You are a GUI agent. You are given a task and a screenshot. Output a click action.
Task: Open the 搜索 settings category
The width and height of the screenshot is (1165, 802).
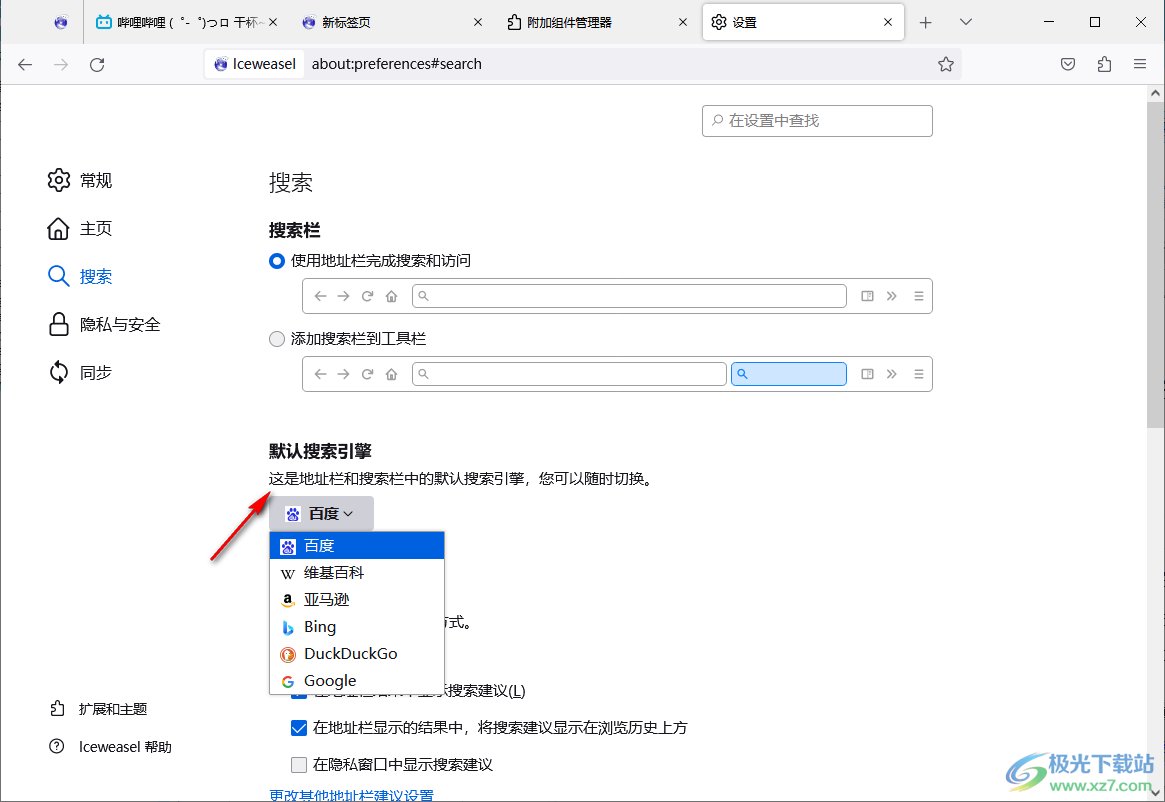[79, 277]
